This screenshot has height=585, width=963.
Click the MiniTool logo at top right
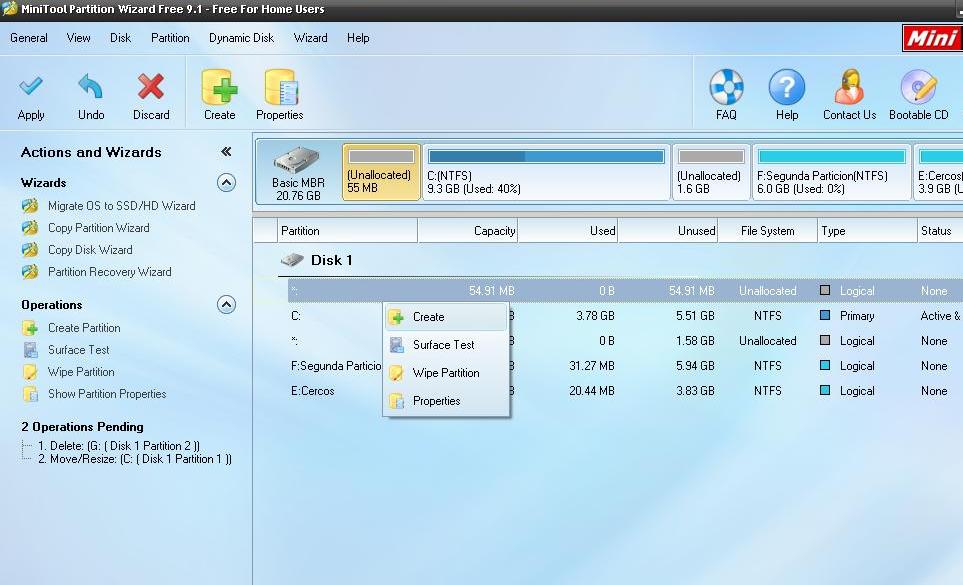click(x=932, y=38)
